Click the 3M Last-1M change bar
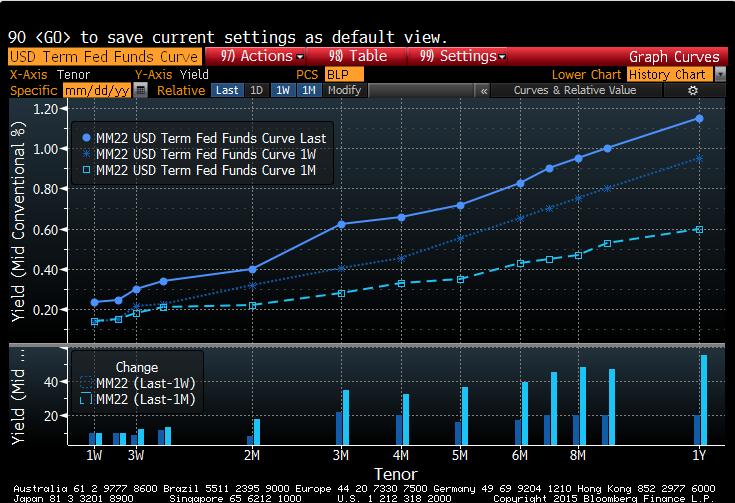 tap(346, 417)
